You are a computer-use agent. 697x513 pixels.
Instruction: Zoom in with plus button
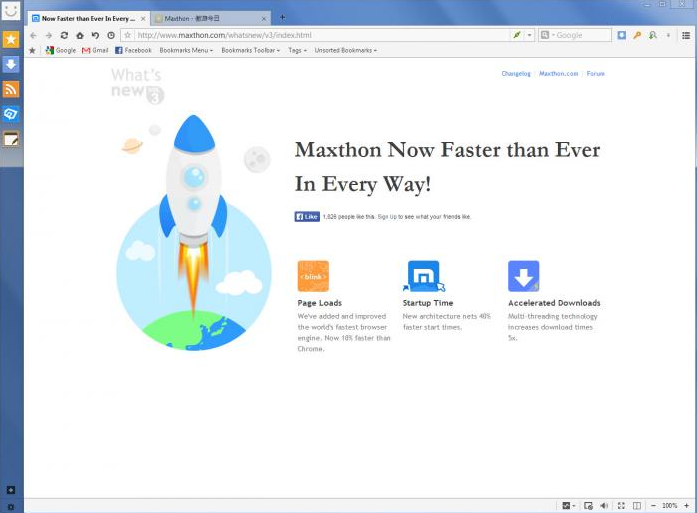(687, 505)
